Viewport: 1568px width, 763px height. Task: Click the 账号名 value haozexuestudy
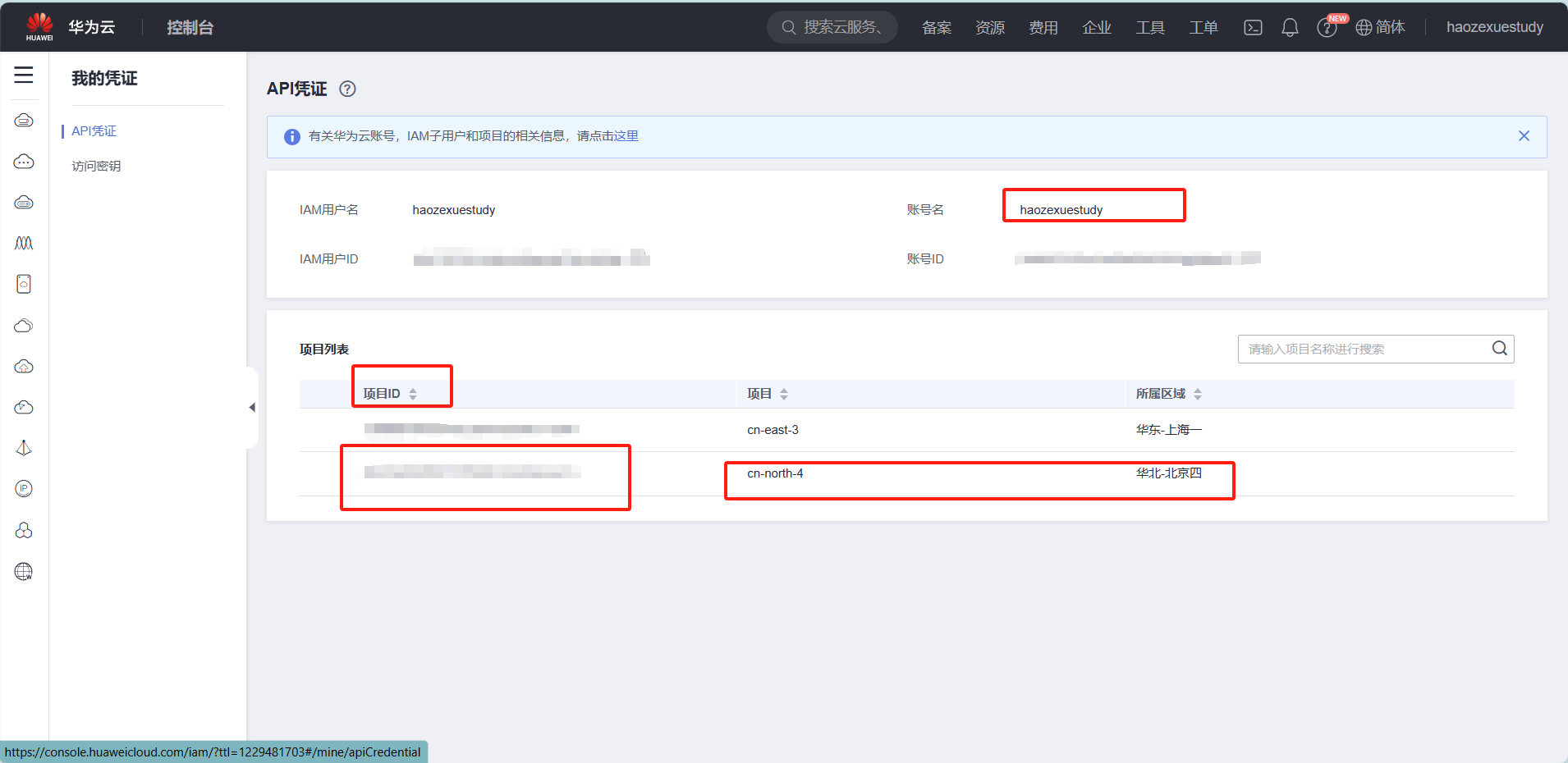click(x=1061, y=210)
